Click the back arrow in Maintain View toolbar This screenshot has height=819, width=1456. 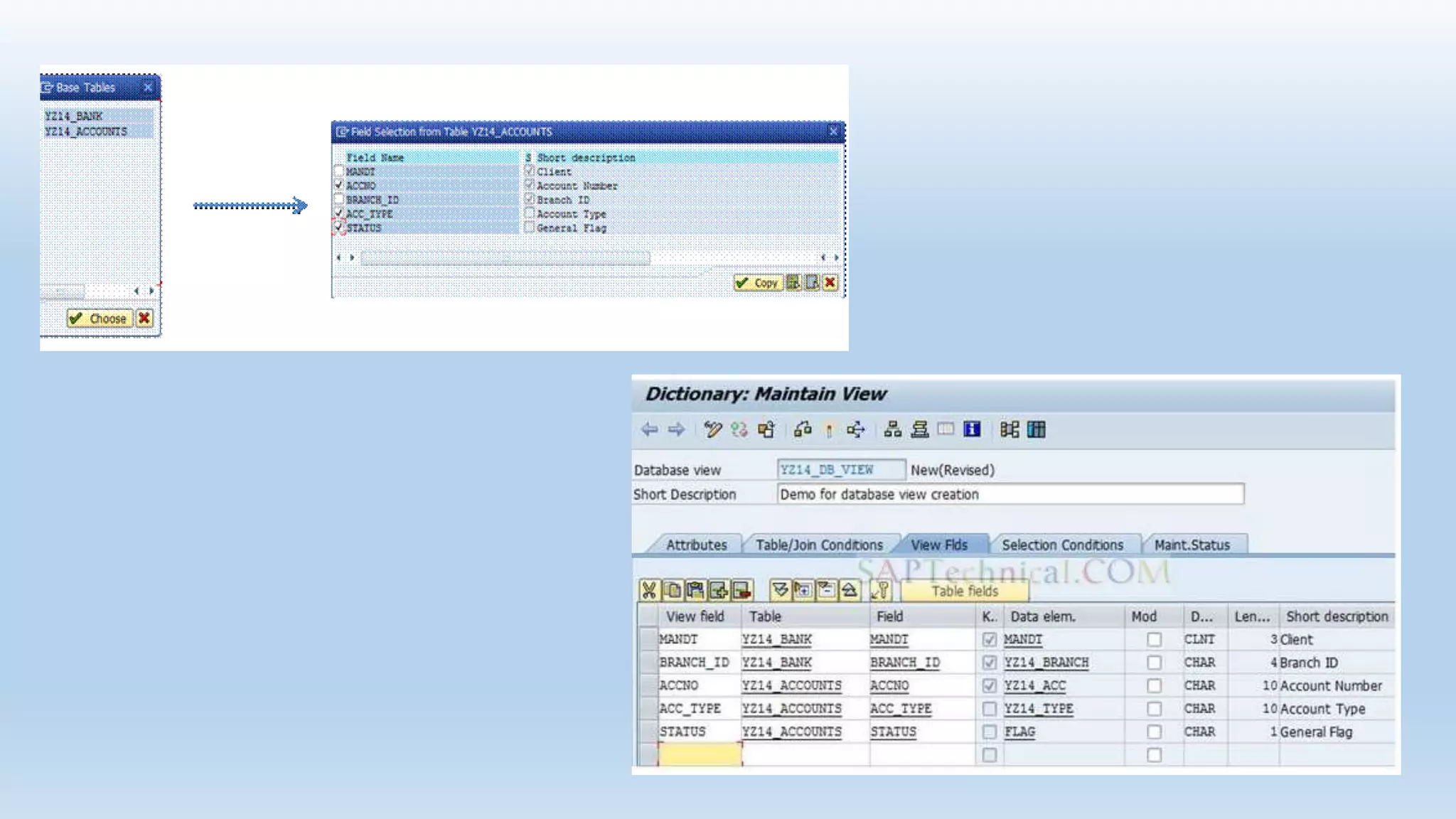point(649,429)
